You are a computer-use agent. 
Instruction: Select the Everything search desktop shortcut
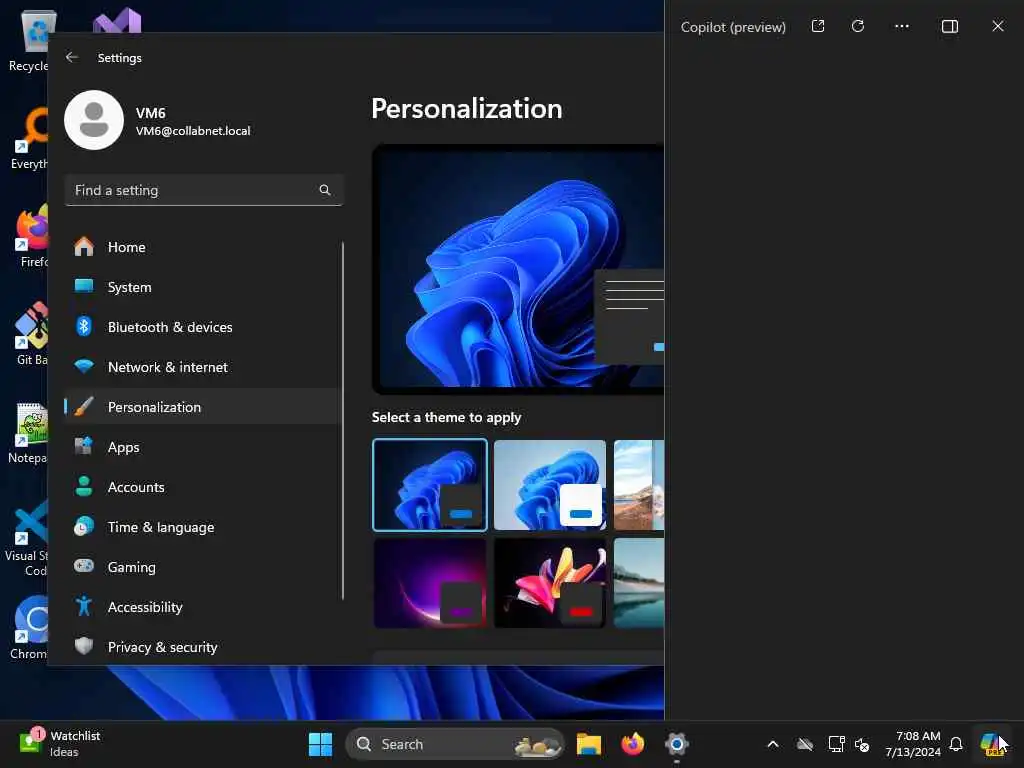click(29, 138)
